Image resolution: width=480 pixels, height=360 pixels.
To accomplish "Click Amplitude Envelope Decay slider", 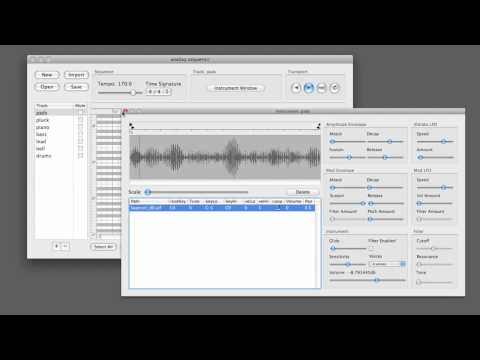I will (386, 142).
